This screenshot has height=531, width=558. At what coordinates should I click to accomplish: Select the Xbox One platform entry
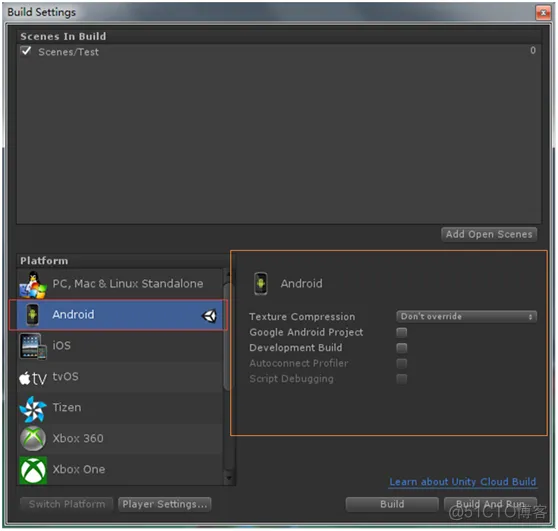pyautogui.click(x=120, y=470)
